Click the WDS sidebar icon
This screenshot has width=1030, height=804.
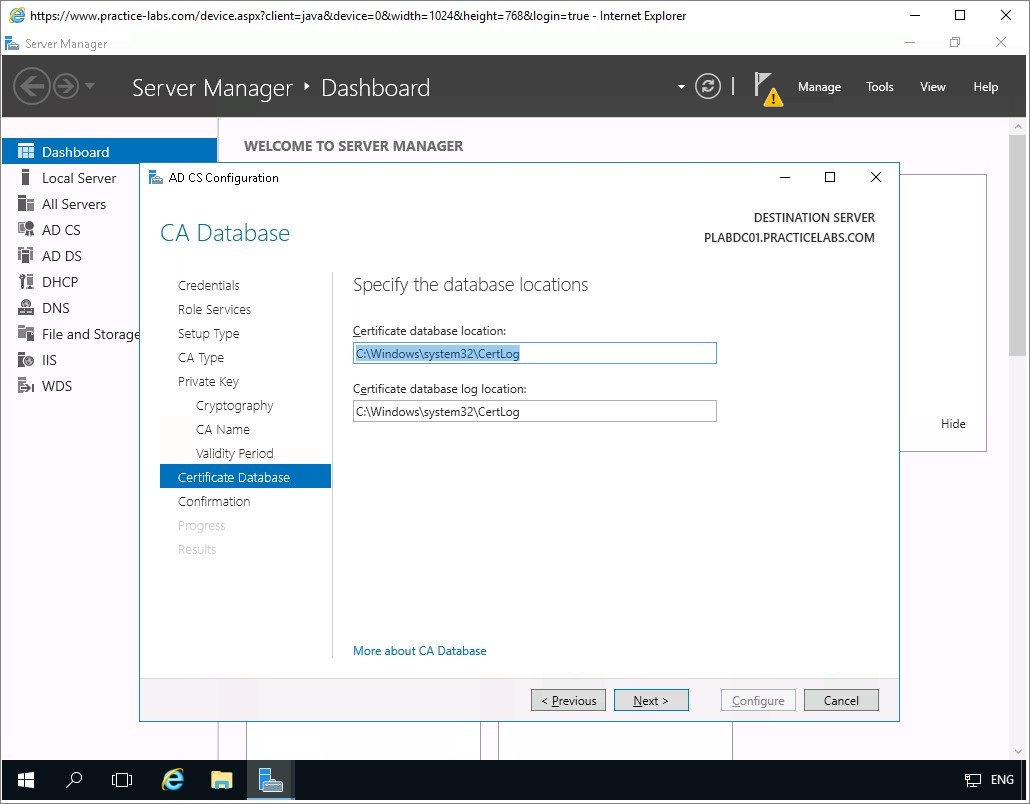[x=26, y=386]
